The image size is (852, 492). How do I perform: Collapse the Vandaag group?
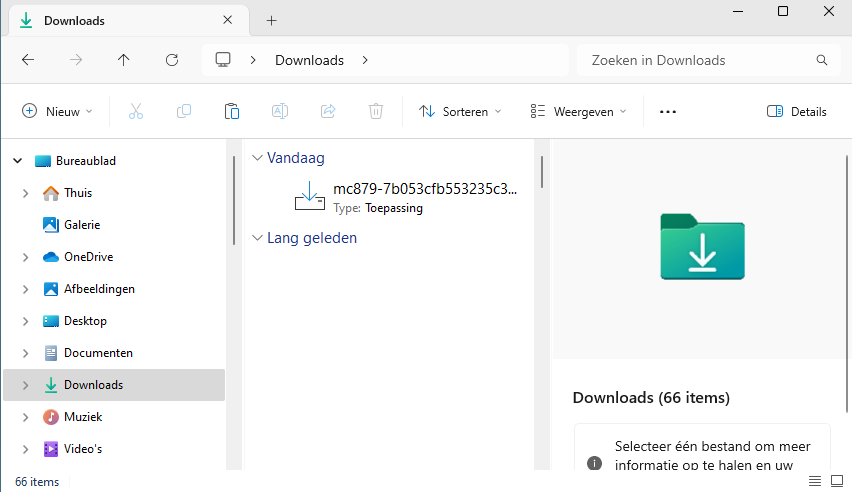click(257, 158)
